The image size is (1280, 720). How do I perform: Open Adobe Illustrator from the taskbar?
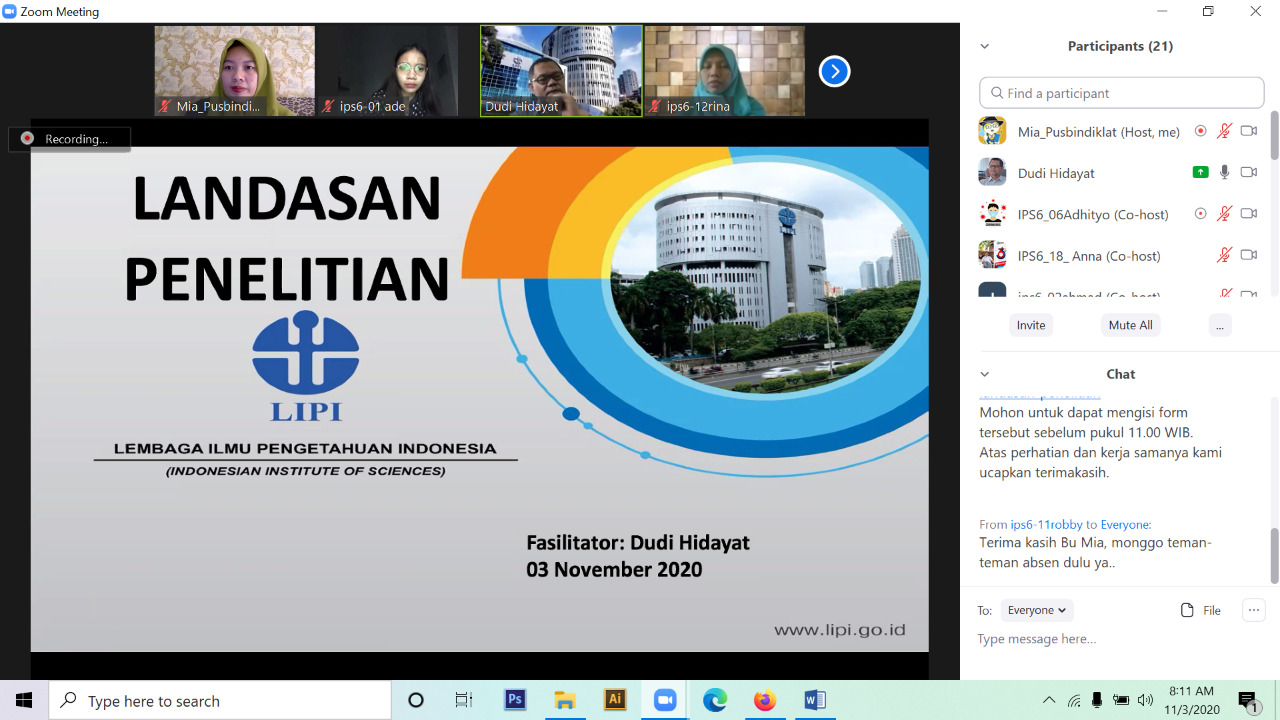click(x=615, y=700)
